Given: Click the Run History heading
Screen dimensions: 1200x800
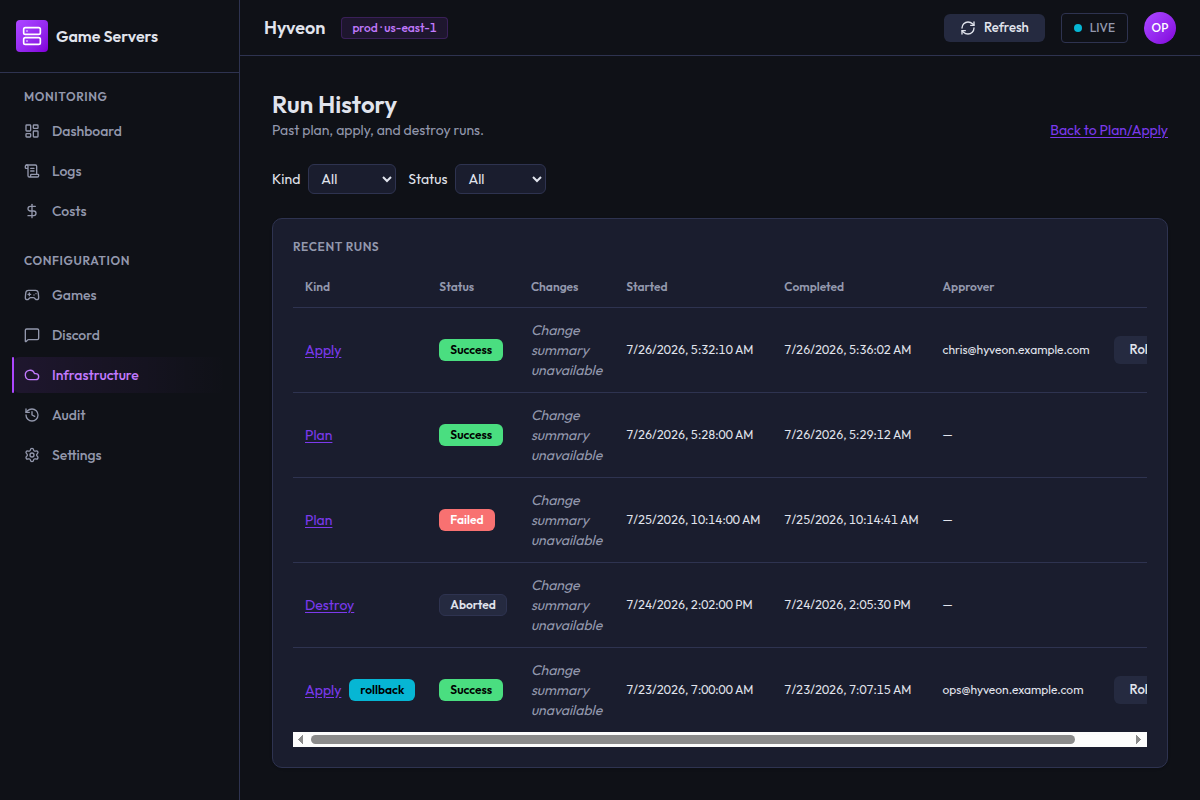Looking at the screenshot, I should point(335,105).
